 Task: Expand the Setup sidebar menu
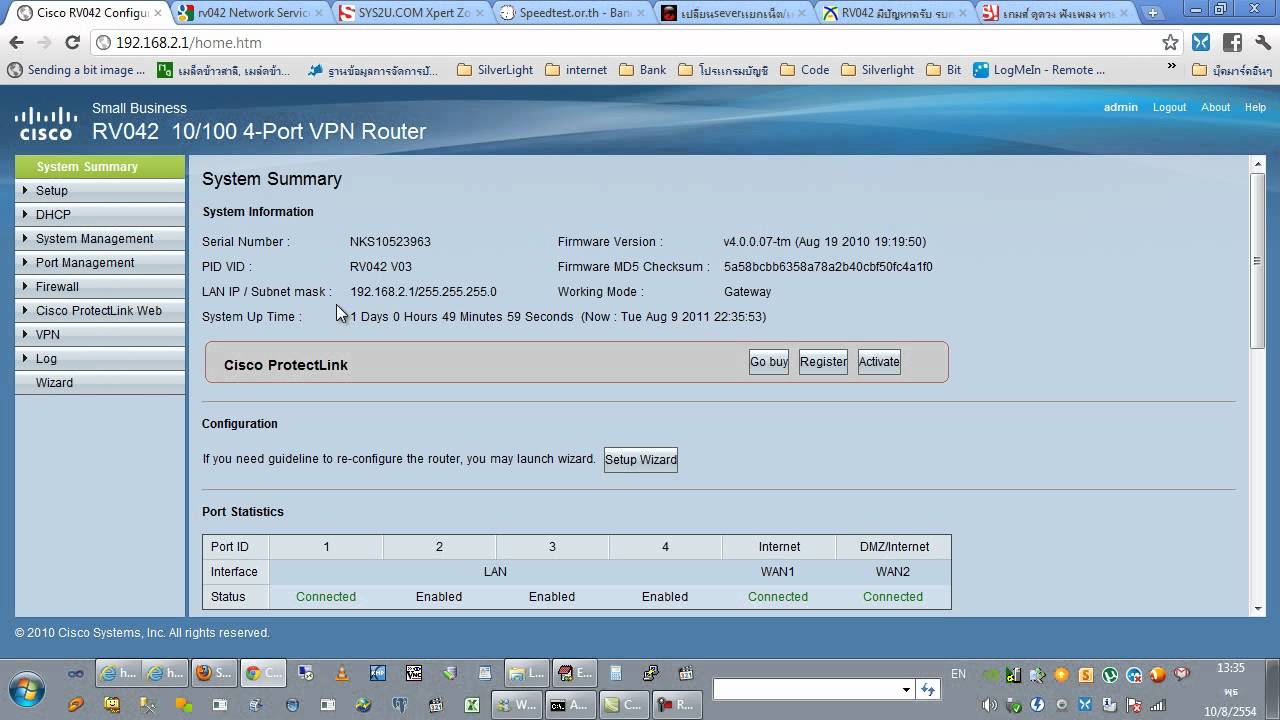[100, 190]
